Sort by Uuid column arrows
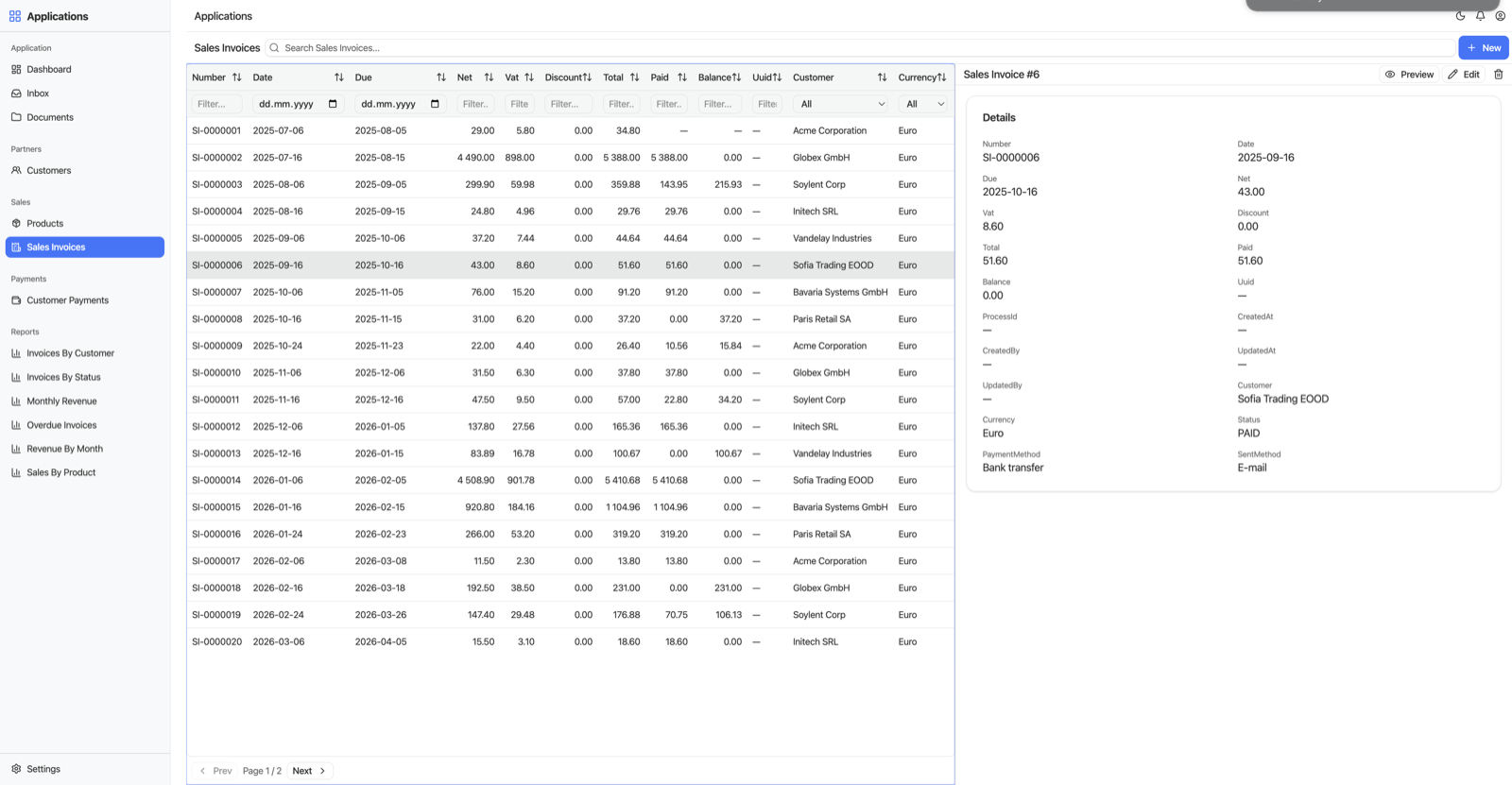 (777, 77)
